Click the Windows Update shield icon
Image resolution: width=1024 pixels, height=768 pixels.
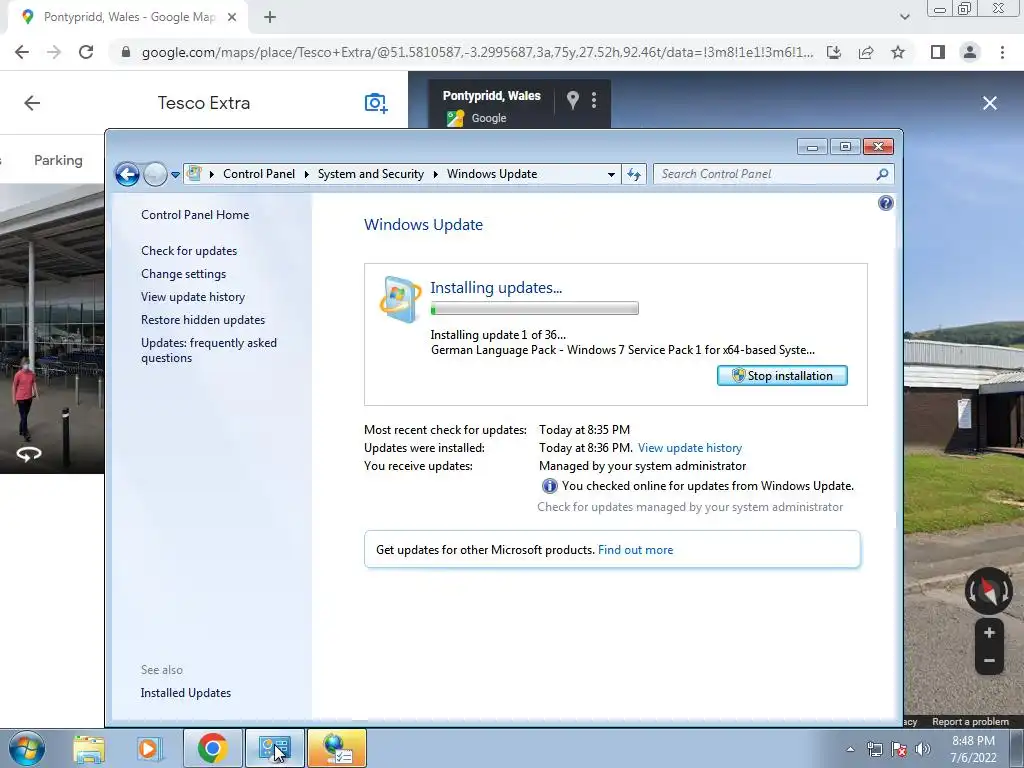400,299
